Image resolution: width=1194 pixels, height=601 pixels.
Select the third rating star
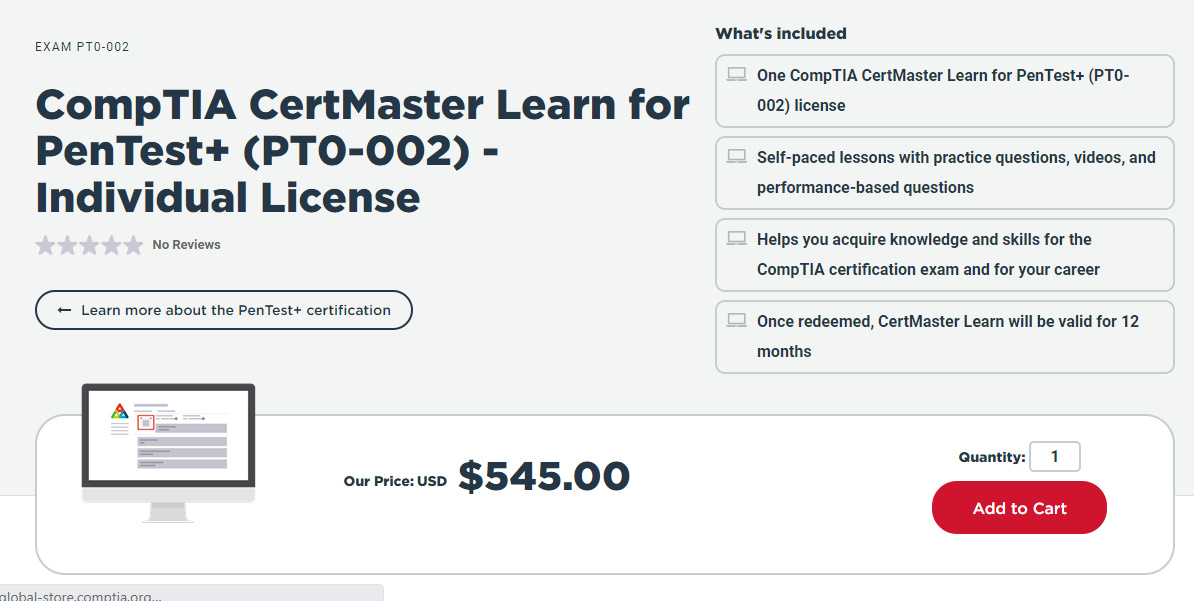pyautogui.click(x=89, y=244)
